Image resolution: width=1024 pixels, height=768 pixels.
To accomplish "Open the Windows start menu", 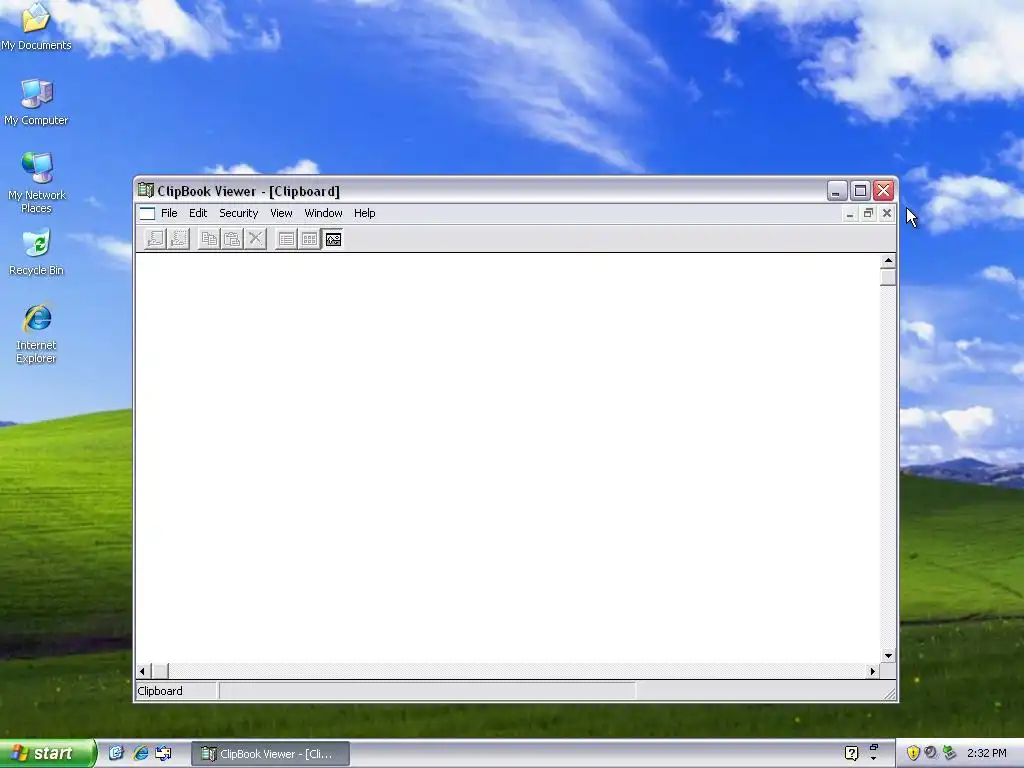I will click(48, 754).
